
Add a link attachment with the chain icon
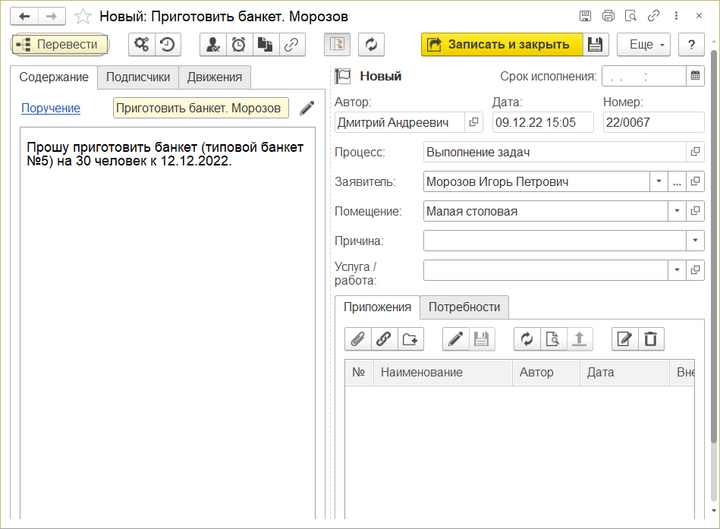click(384, 339)
